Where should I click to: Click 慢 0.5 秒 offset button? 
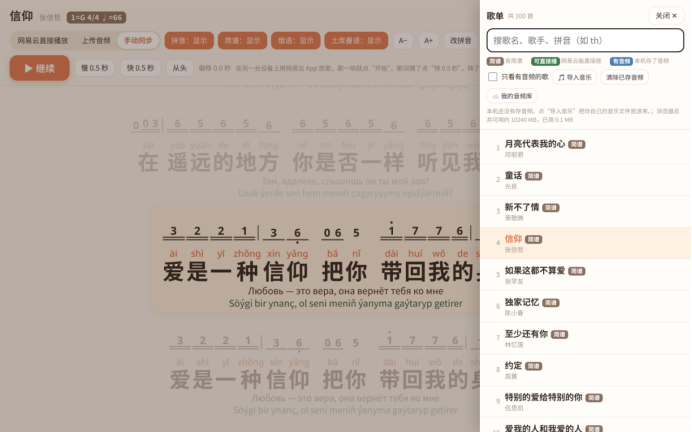[94, 68]
